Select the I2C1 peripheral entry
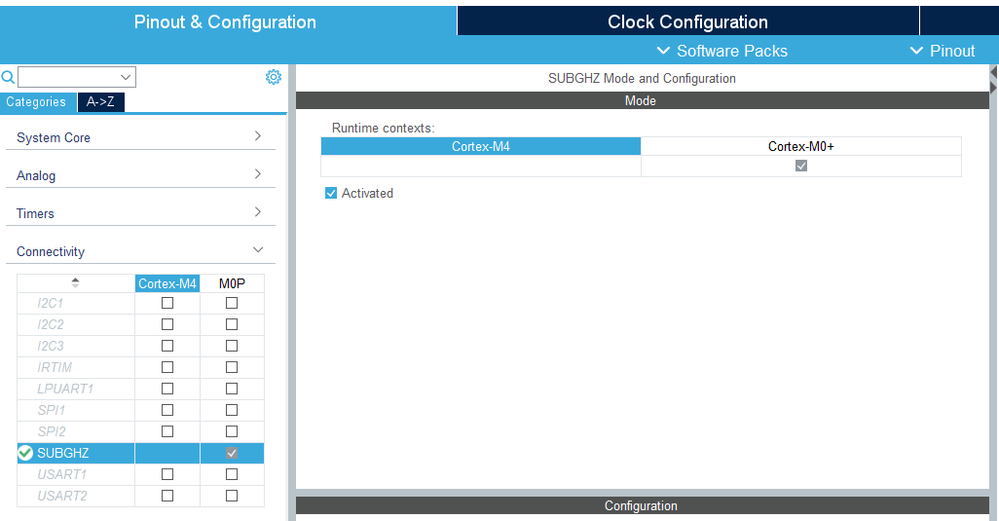The height and width of the screenshot is (521, 999). 50,303
